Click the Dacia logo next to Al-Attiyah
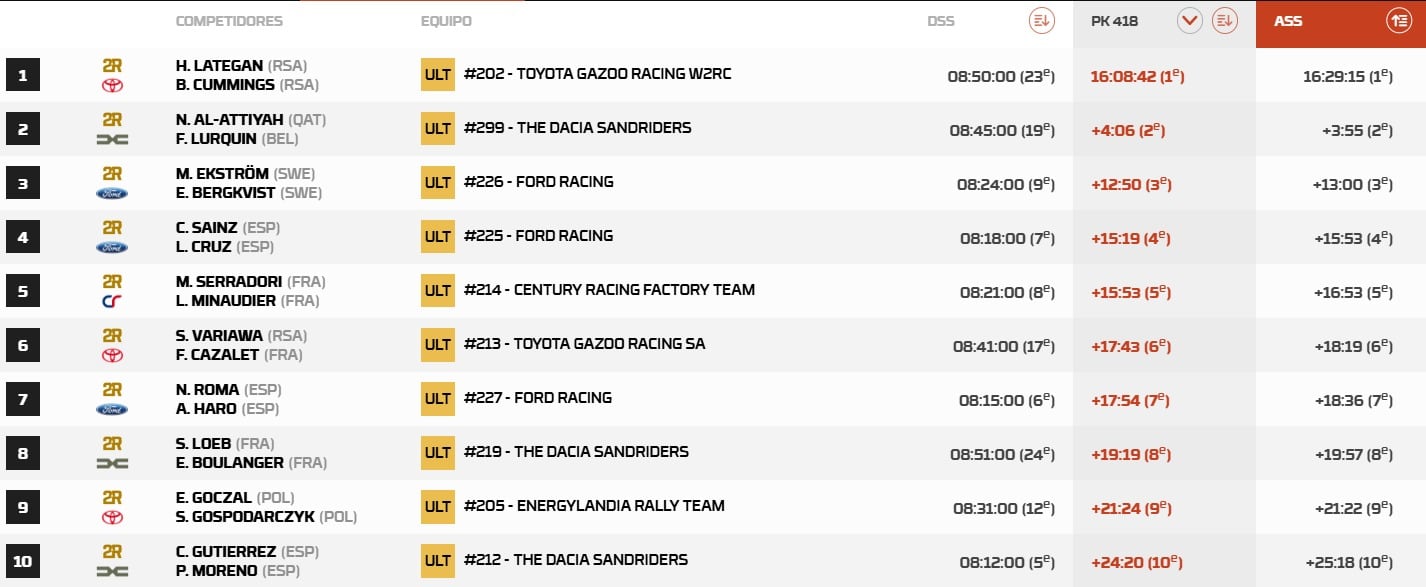Image resolution: width=1426 pixels, height=587 pixels. [112, 139]
